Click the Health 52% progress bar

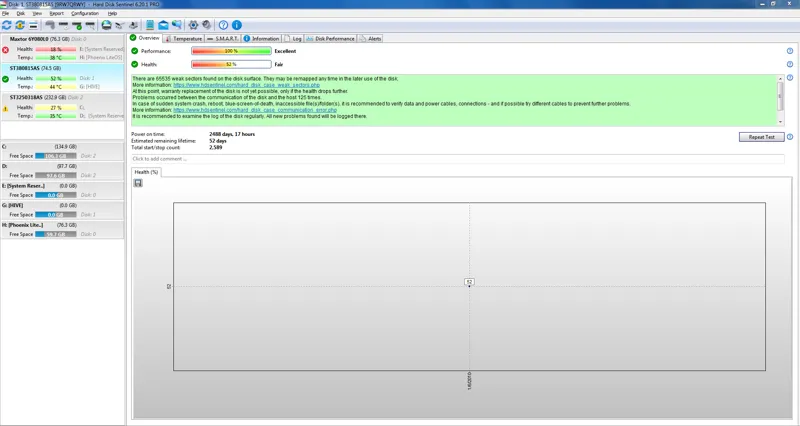point(231,64)
